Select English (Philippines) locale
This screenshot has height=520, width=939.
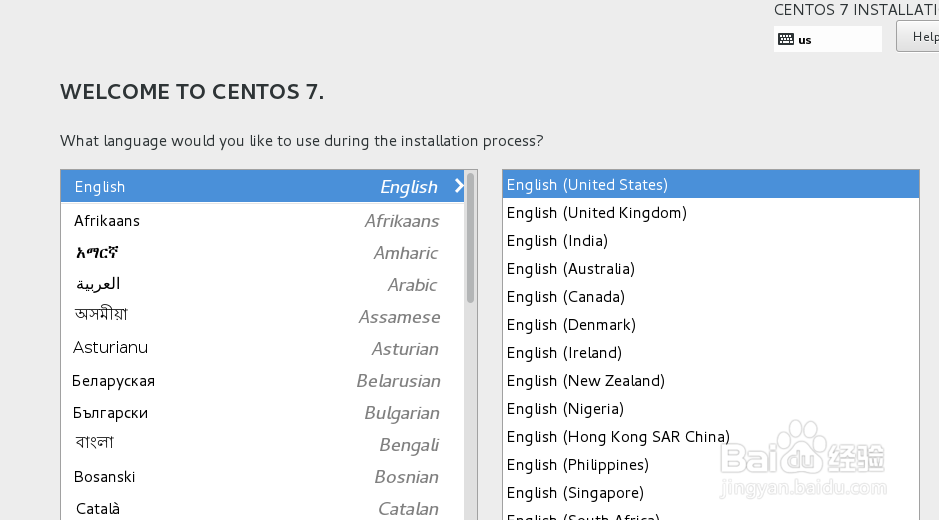(x=711, y=465)
